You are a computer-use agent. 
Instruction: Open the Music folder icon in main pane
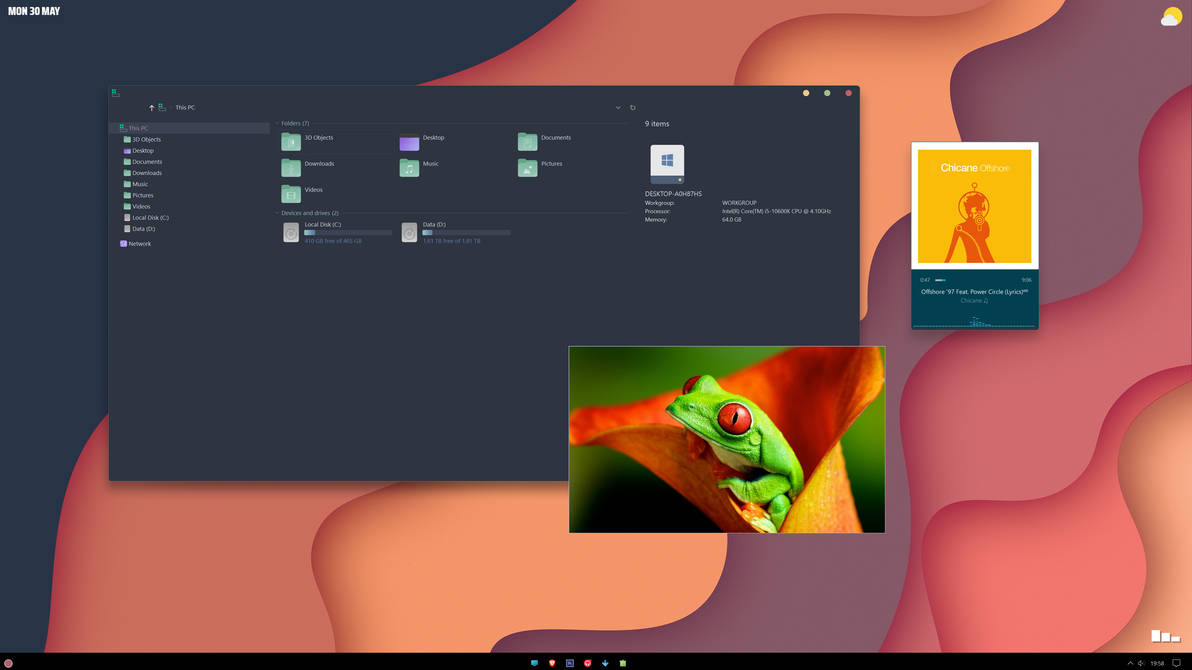coord(409,167)
